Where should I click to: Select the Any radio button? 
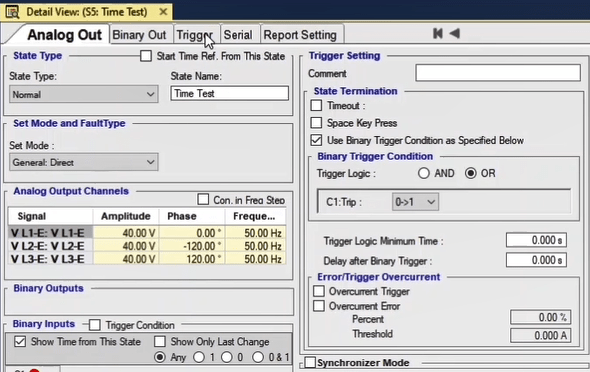pos(160,357)
